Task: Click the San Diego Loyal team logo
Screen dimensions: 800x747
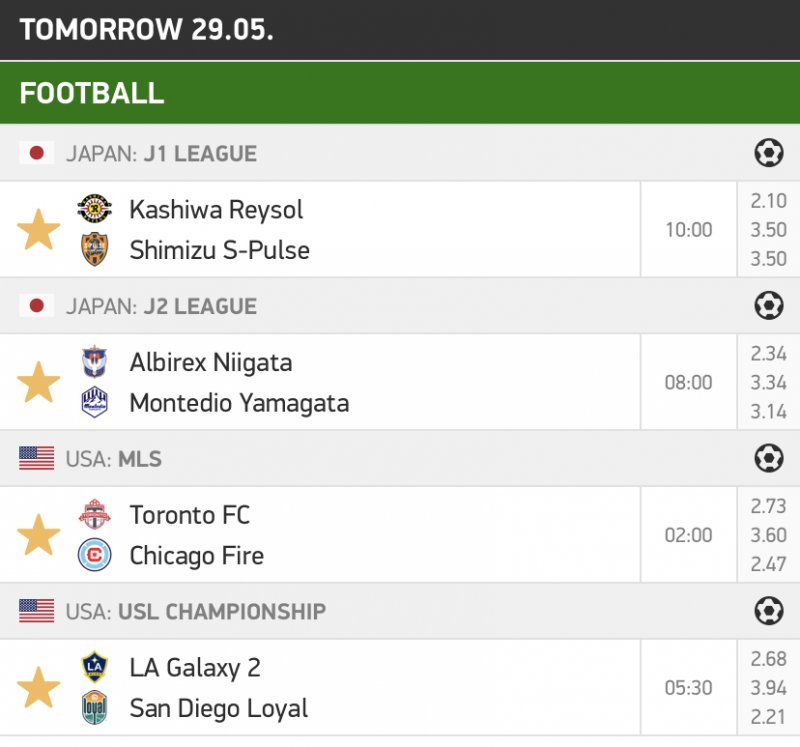Action: tap(95, 708)
